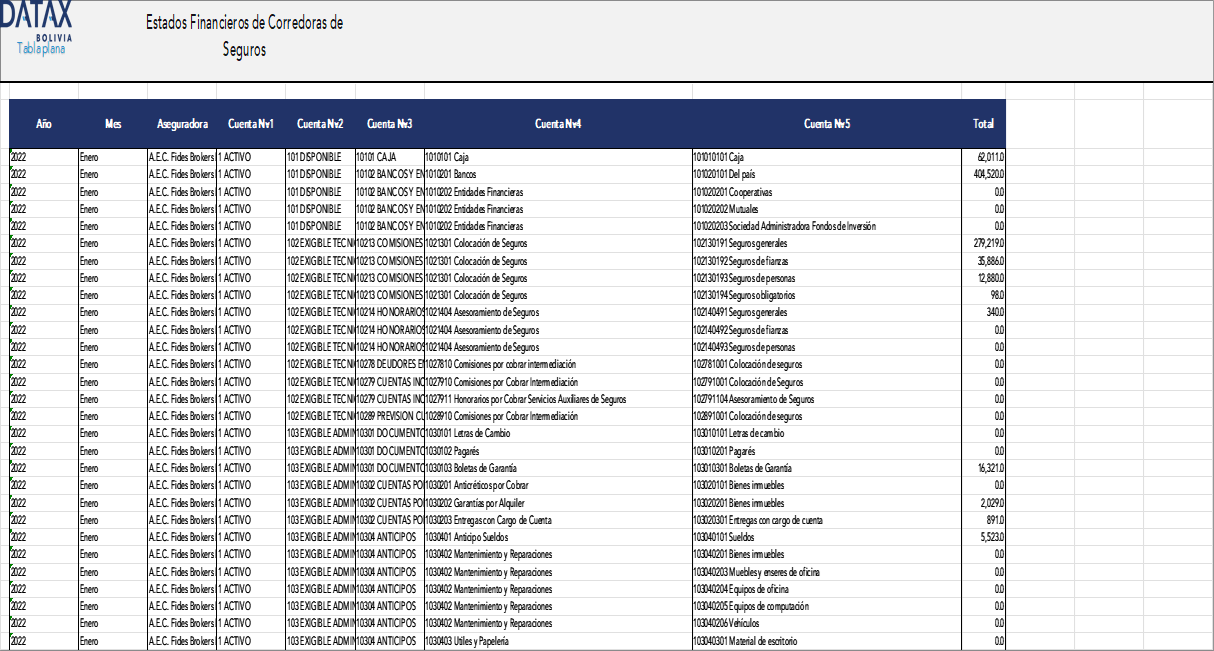Select the 1030101 Letras de Cambio cell
The height and width of the screenshot is (651, 1214).
point(558,433)
